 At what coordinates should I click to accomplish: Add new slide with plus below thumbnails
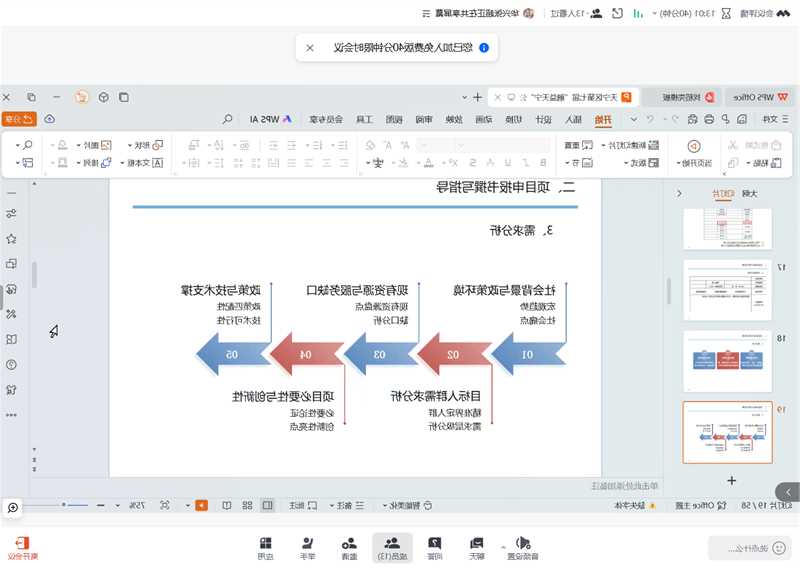click(x=732, y=480)
